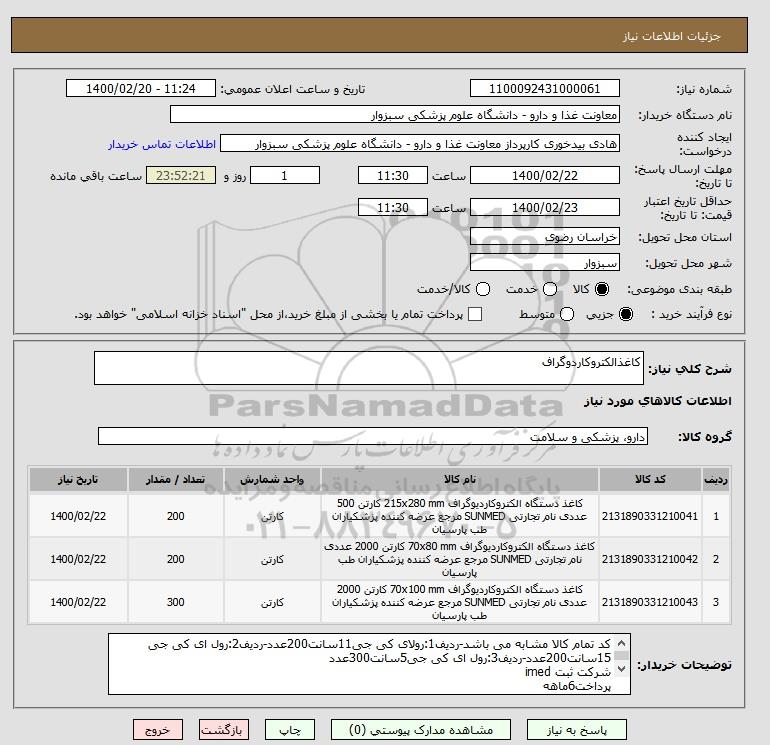Click the چاپ print button
This screenshot has width=770, height=745.
pyautogui.click(x=290, y=730)
